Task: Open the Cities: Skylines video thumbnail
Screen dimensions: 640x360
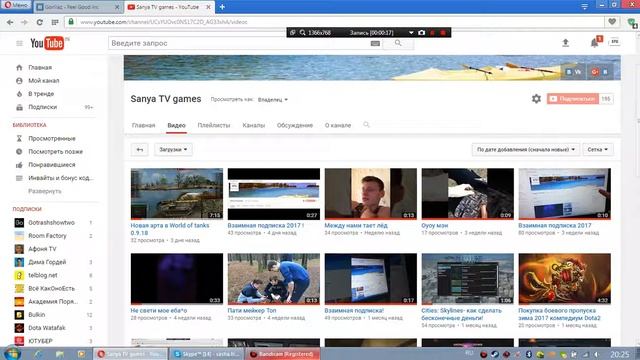Action: click(x=468, y=279)
